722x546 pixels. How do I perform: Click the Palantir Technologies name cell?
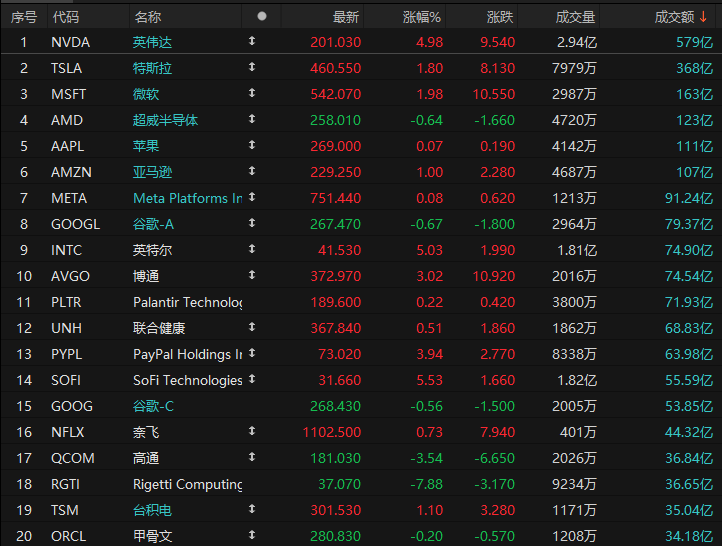187,302
